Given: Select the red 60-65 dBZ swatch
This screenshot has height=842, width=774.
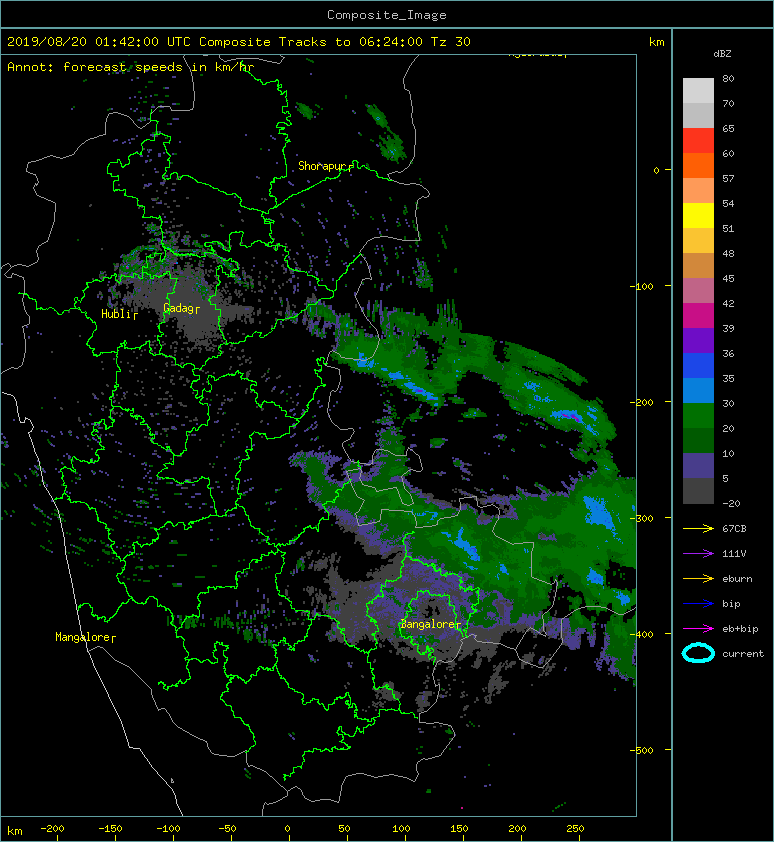Looking at the screenshot, I should 698,141.
